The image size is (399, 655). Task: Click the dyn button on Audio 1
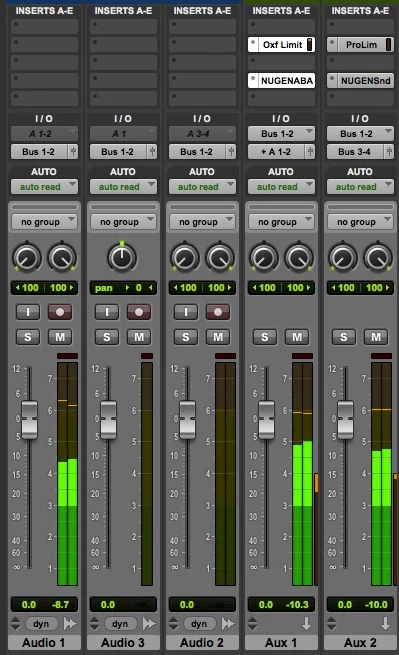click(41, 624)
